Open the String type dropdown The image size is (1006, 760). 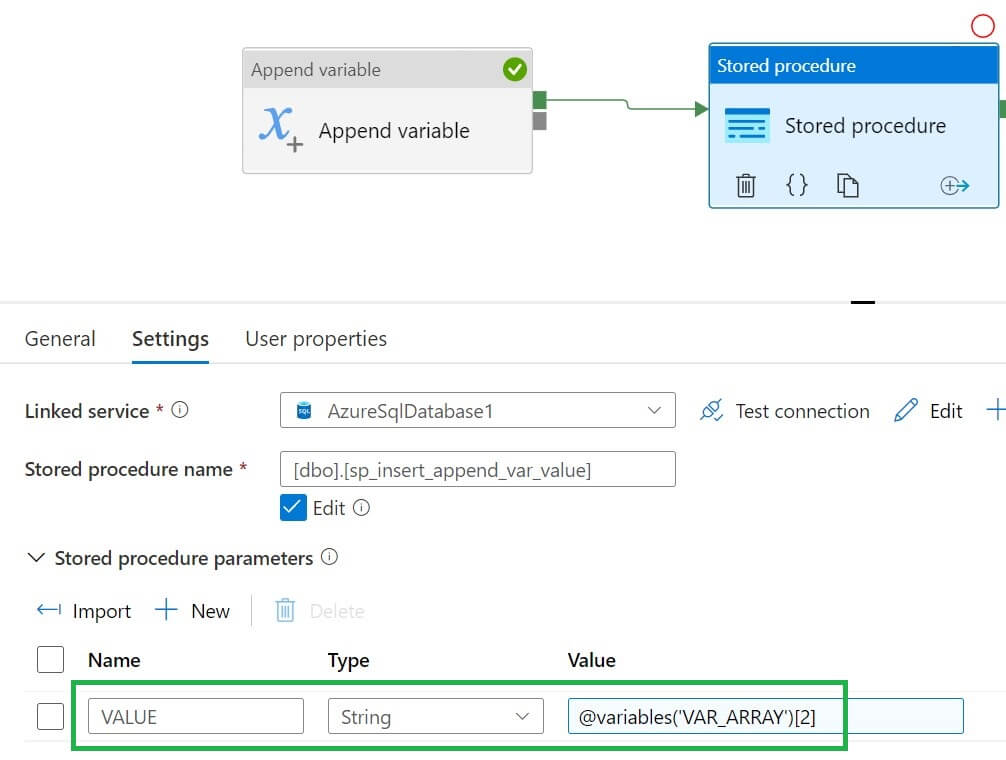[x=435, y=716]
